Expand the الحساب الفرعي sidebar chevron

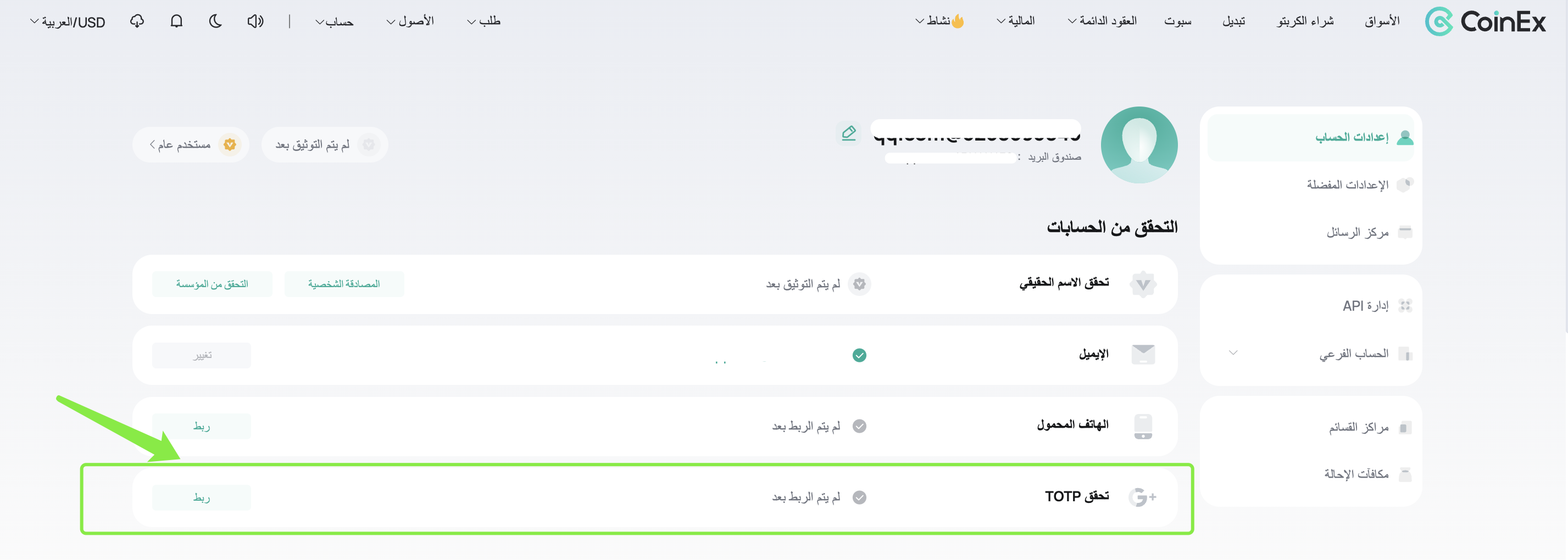point(1233,352)
